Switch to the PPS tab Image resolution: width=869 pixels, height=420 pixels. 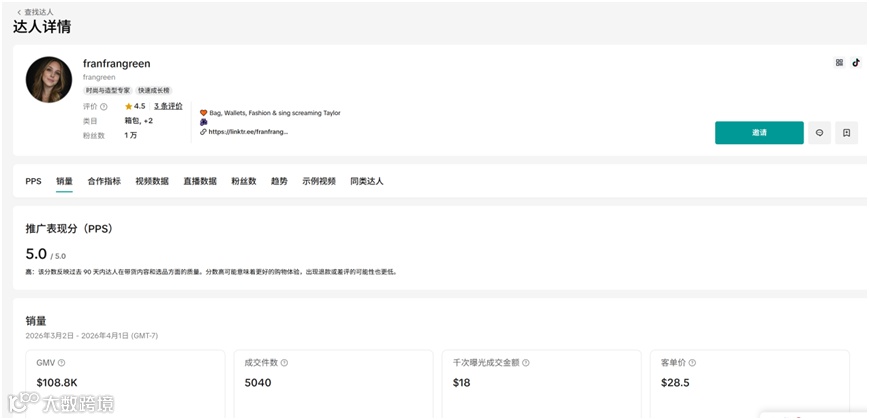pos(33,181)
